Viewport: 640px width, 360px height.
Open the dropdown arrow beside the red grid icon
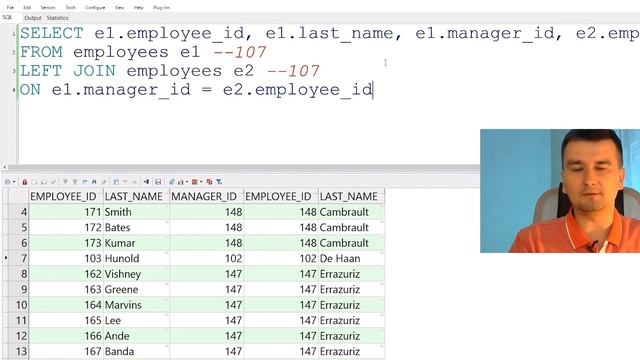point(201,182)
